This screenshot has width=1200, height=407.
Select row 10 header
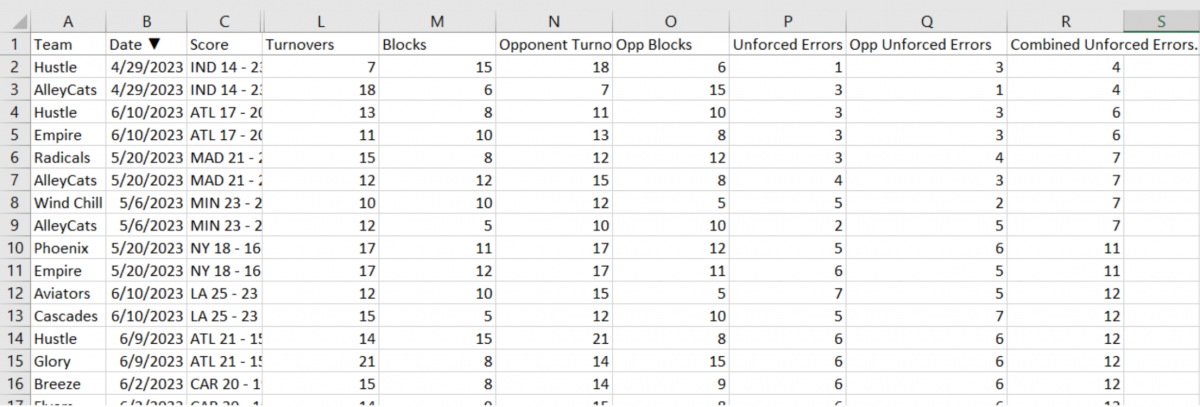click(x=14, y=248)
